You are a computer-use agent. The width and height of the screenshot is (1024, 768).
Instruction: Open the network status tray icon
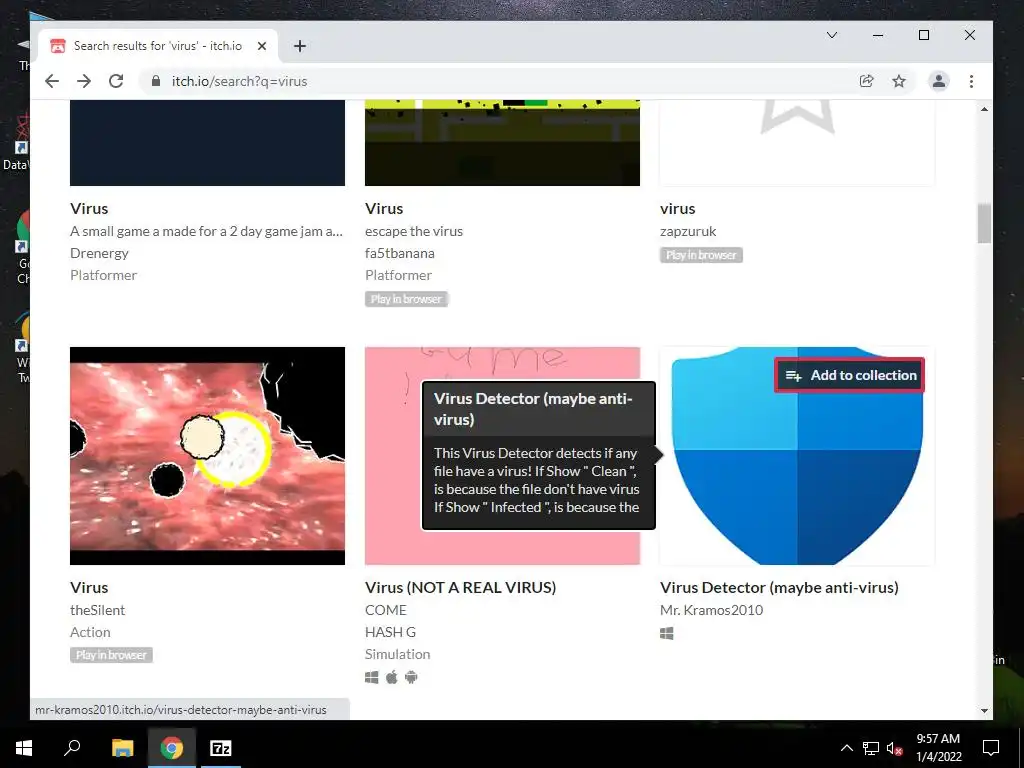click(x=871, y=748)
